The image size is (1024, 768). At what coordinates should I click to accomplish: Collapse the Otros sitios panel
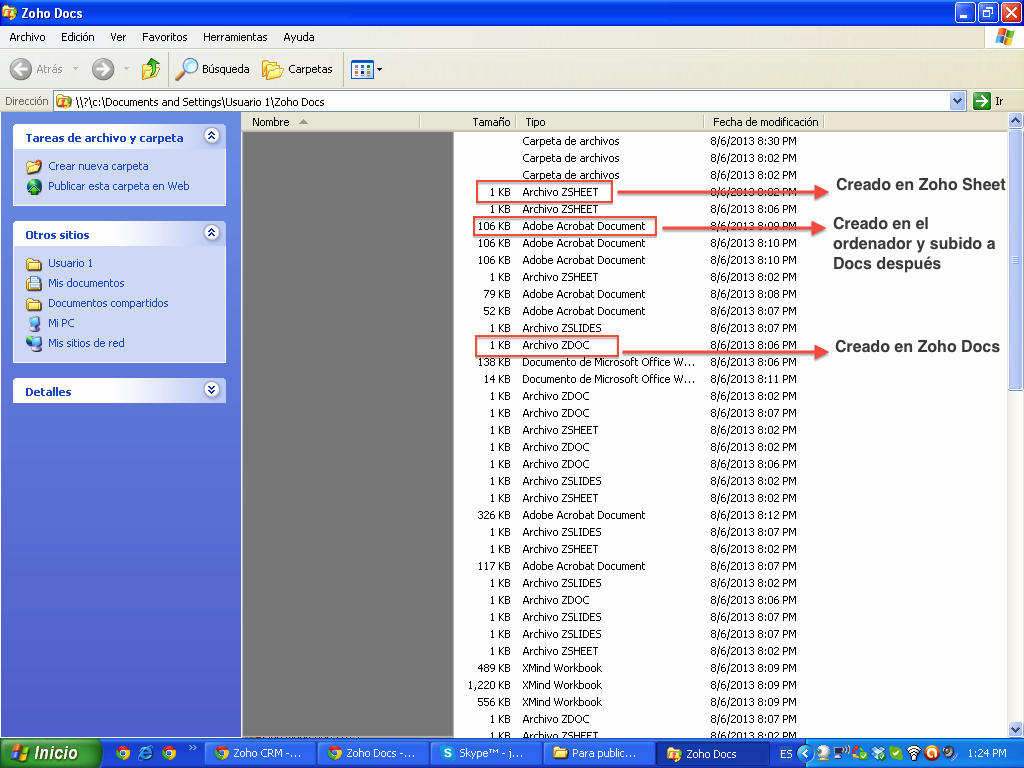point(211,233)
